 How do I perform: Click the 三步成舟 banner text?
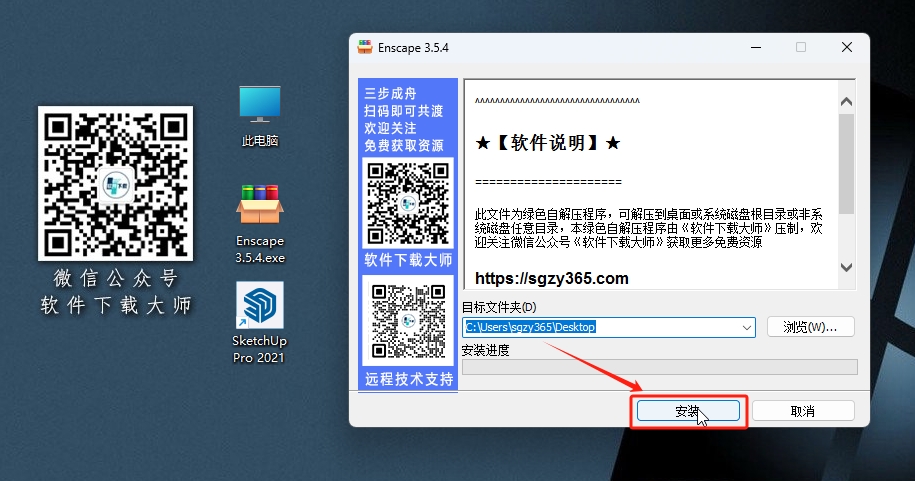[x=390, y=93]
